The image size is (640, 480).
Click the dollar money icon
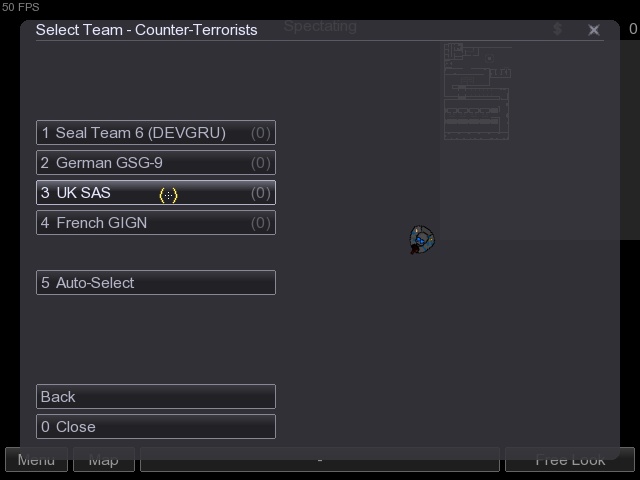click(x=558, y=29)
